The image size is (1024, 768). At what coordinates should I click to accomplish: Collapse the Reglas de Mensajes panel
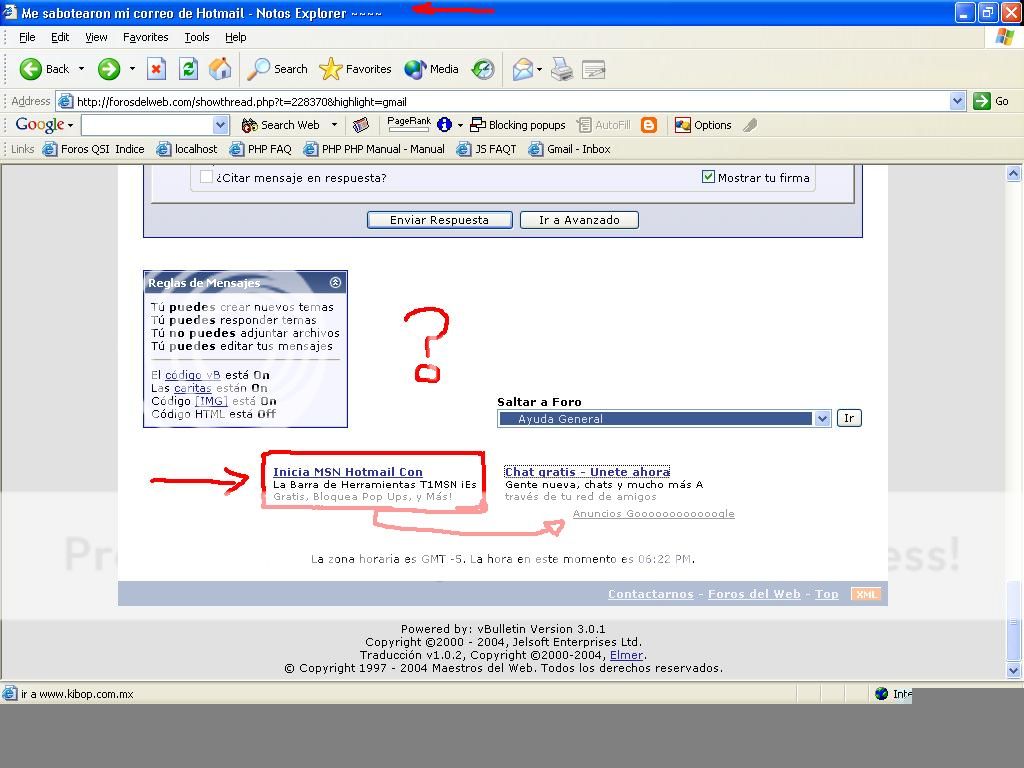pyautogui.click(x=335, y=282)
